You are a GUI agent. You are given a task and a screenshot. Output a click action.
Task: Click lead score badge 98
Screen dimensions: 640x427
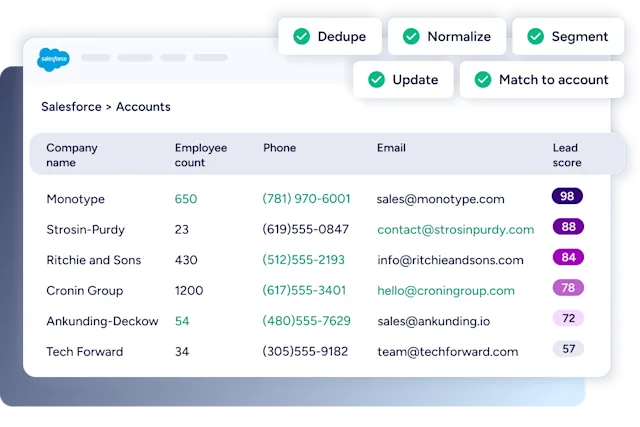click(x=567, y=196)
